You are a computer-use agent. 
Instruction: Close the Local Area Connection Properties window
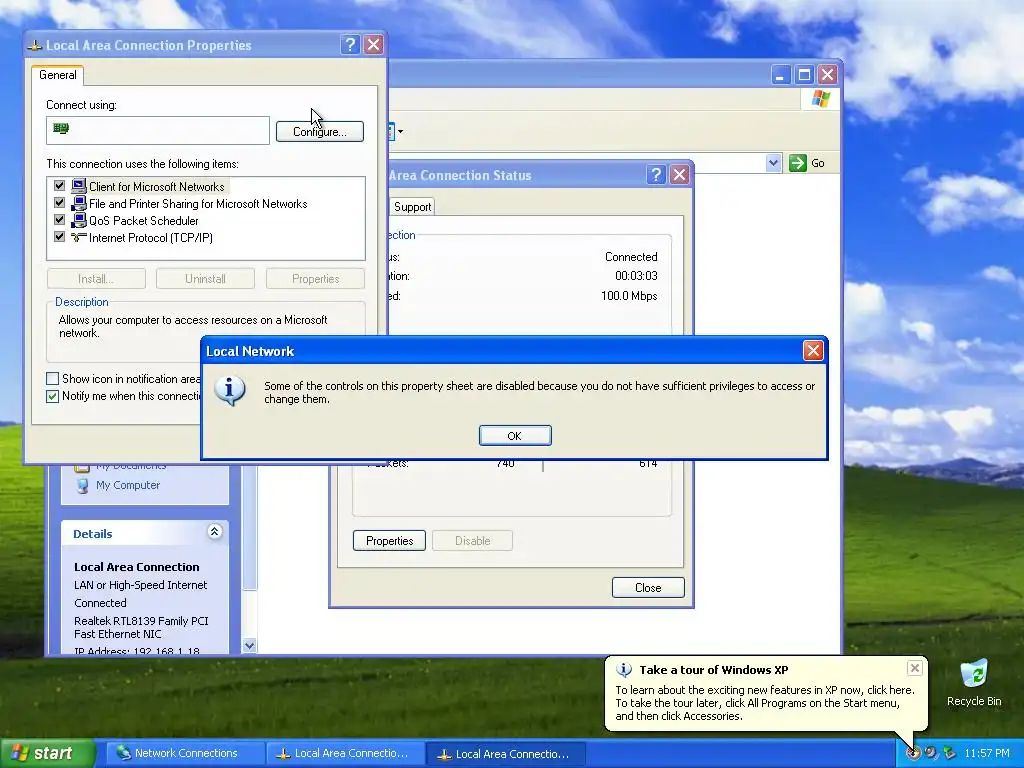[x=374, y=44]
